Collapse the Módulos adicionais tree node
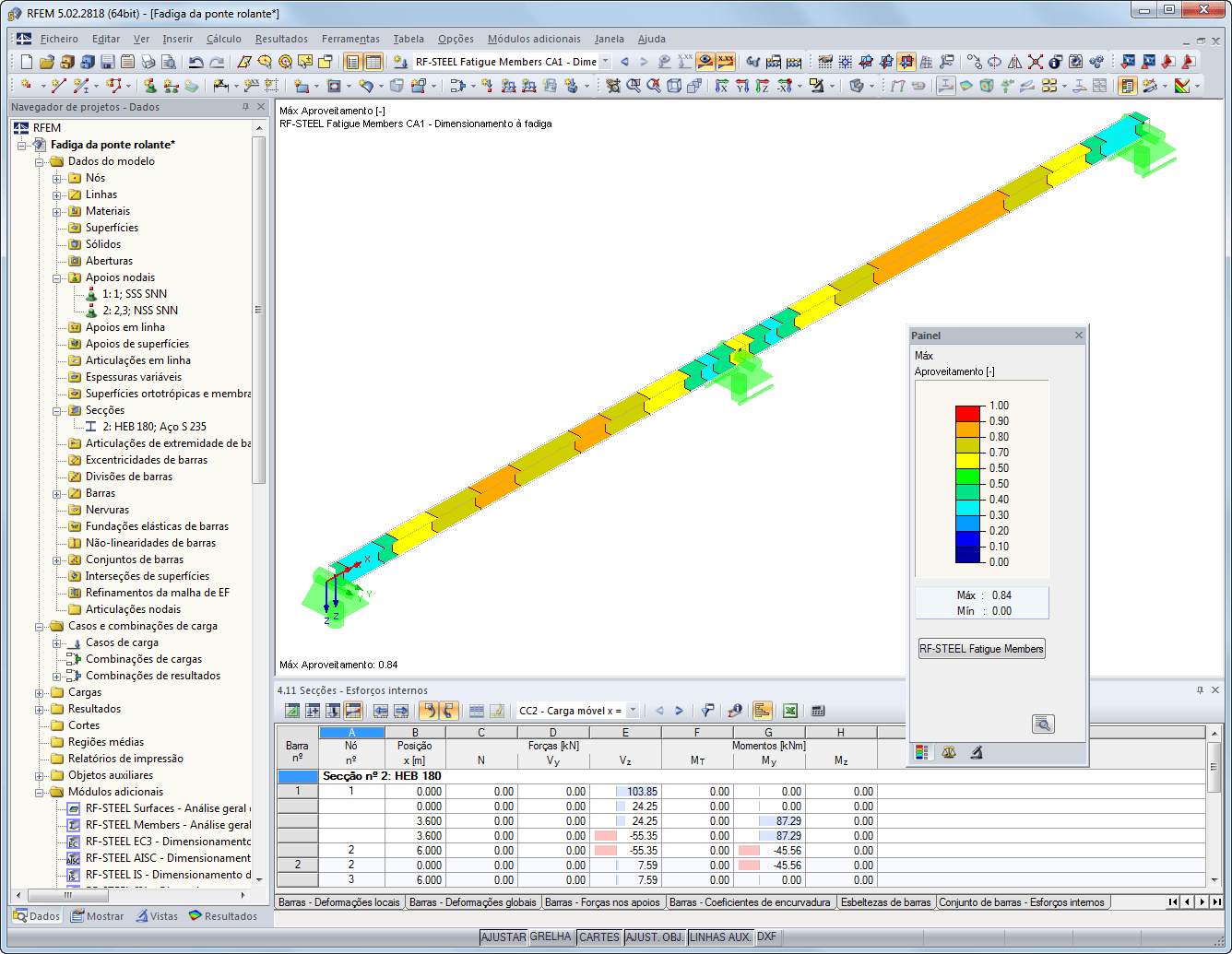This screenshot has width=1232, height=954. [40, 792]
